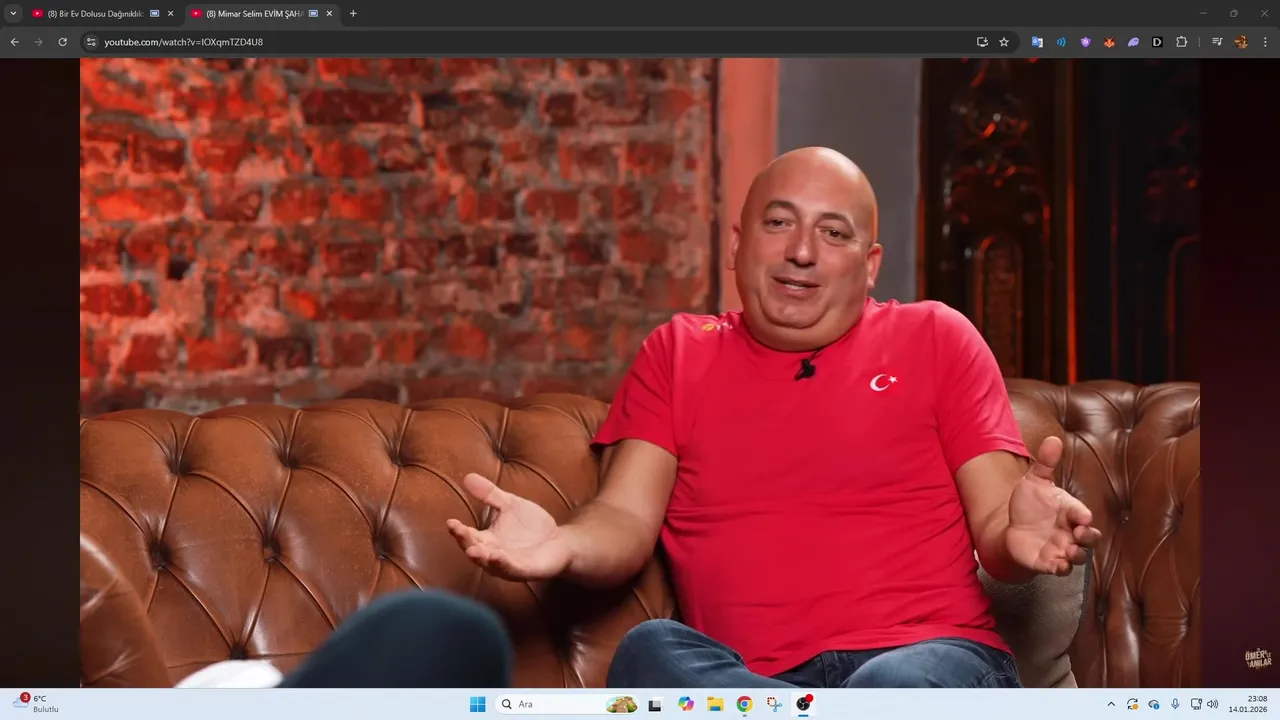Image resolution: width=1280 pixels, height=720 pixels.
Task: Open the media controls icon
Action: [1217, 42]
